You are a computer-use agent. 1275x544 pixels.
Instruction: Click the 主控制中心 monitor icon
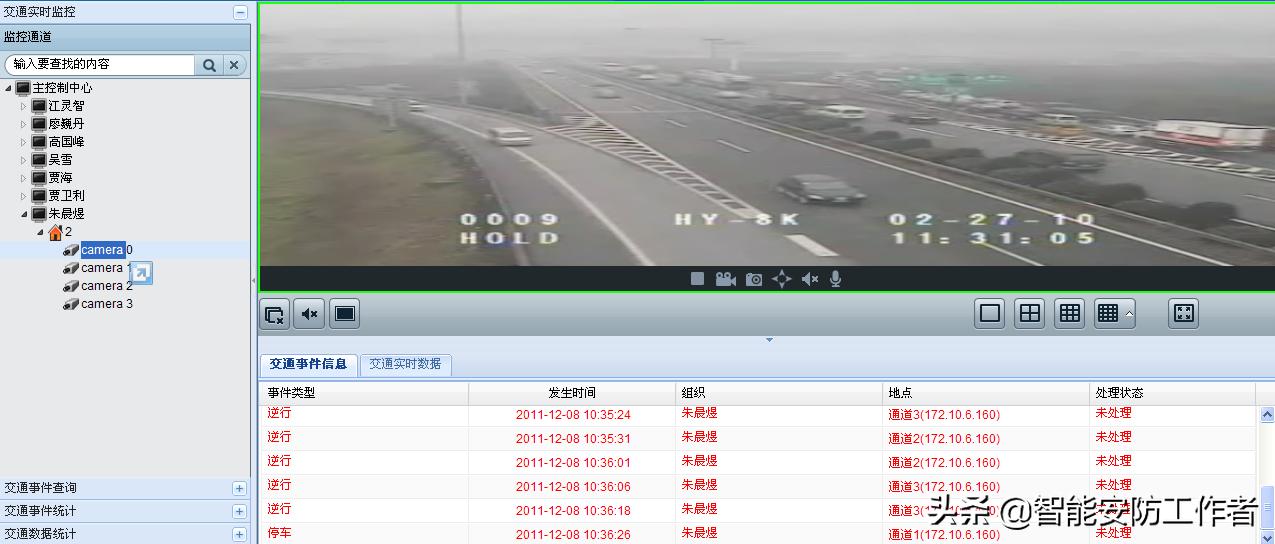(x=23, y=88)
